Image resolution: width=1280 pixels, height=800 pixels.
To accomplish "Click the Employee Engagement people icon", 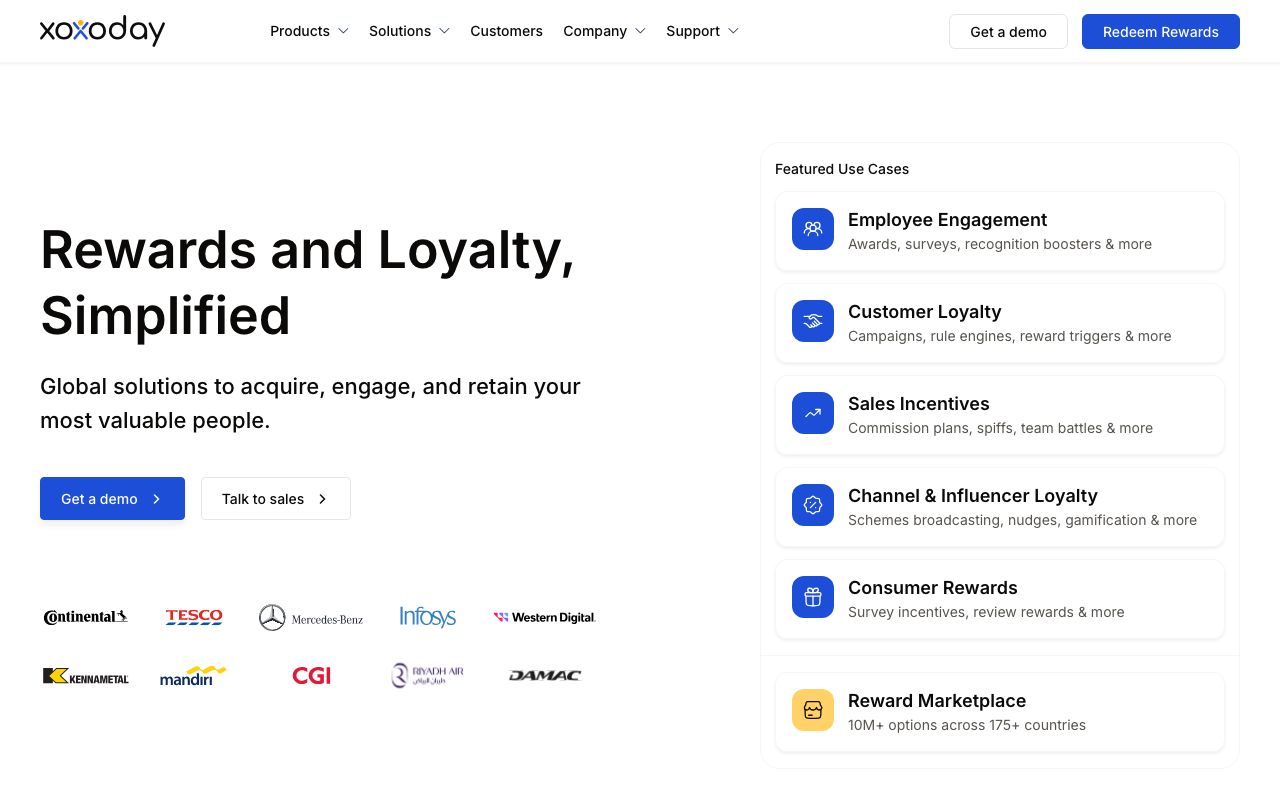I will click(813, 229).
